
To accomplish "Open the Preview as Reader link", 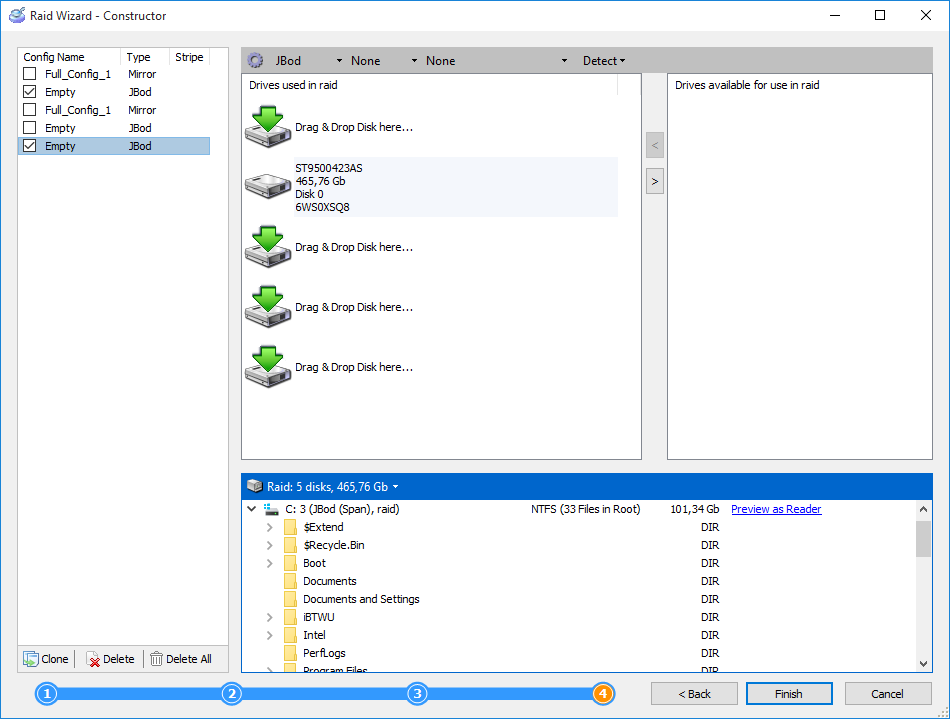I will [x=776, y=509].
